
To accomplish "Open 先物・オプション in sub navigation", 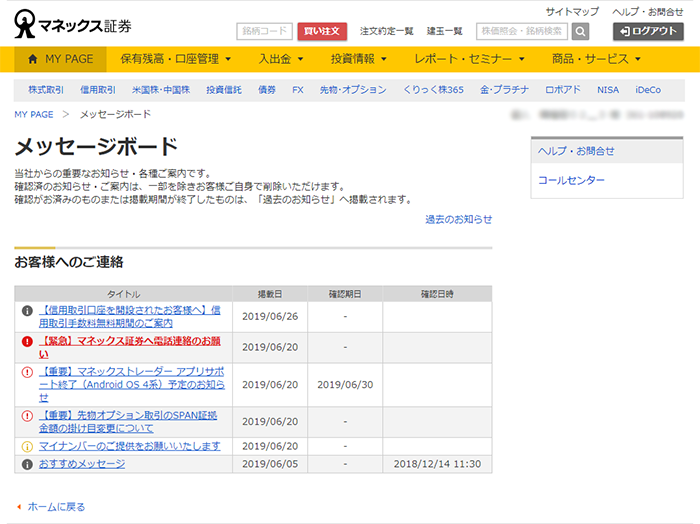I will point(353,90).
